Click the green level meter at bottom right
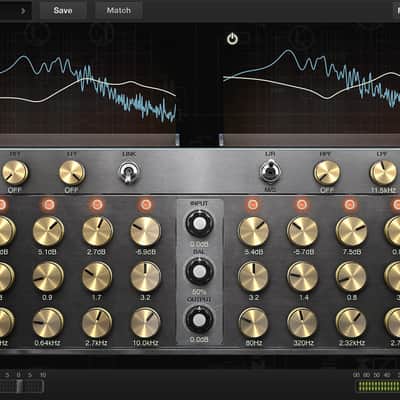This screenshot has width=400, height=400. pyautogui.click(x=377, y=387)
